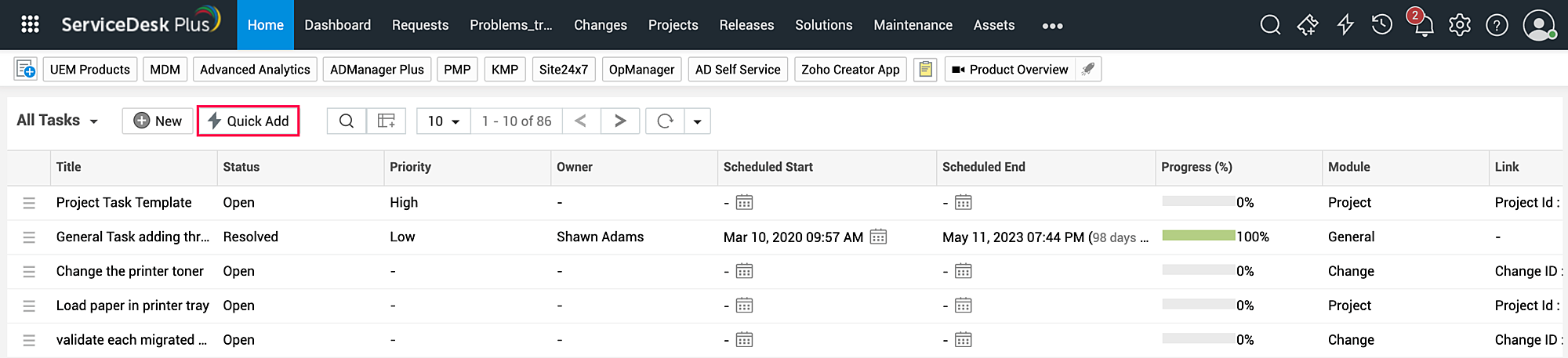Screen dimensions: 1568x358
Task: Search tasks using the list magnifier icon
Action: pyautogui.click(x=347, y=121)
